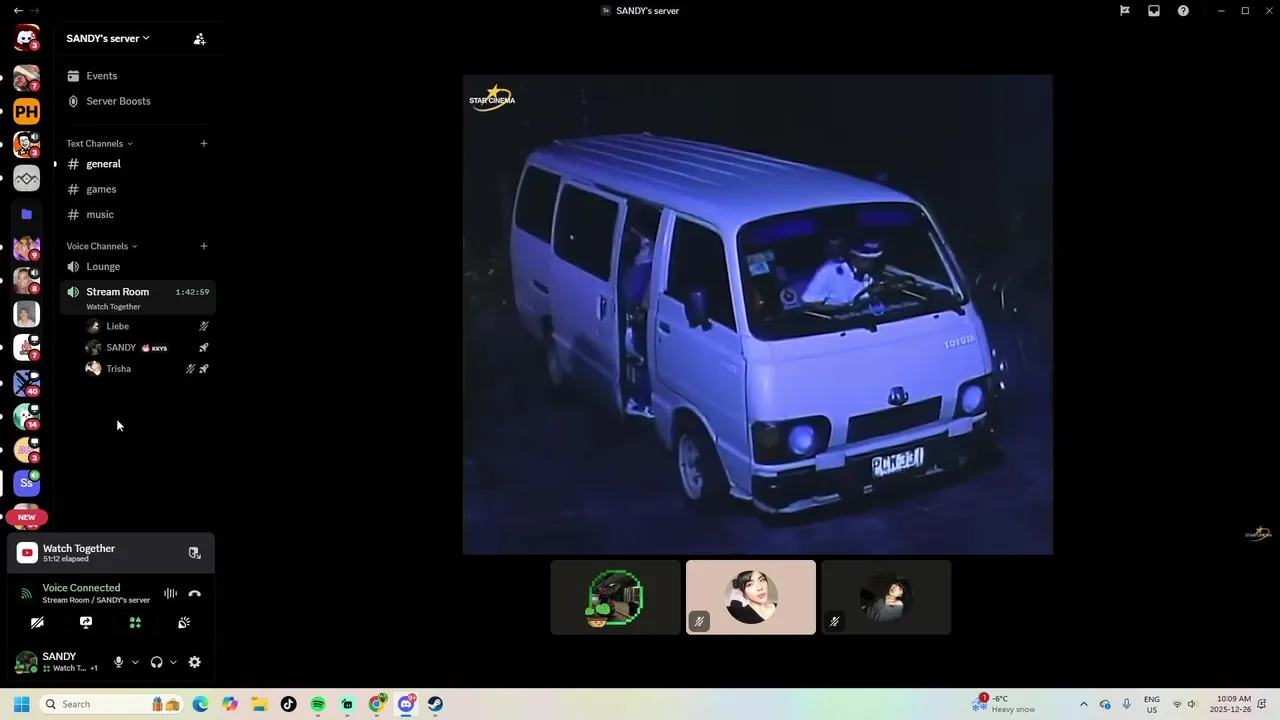Open User Settings gear
The image size is (1280, 720).
[194, 662]
